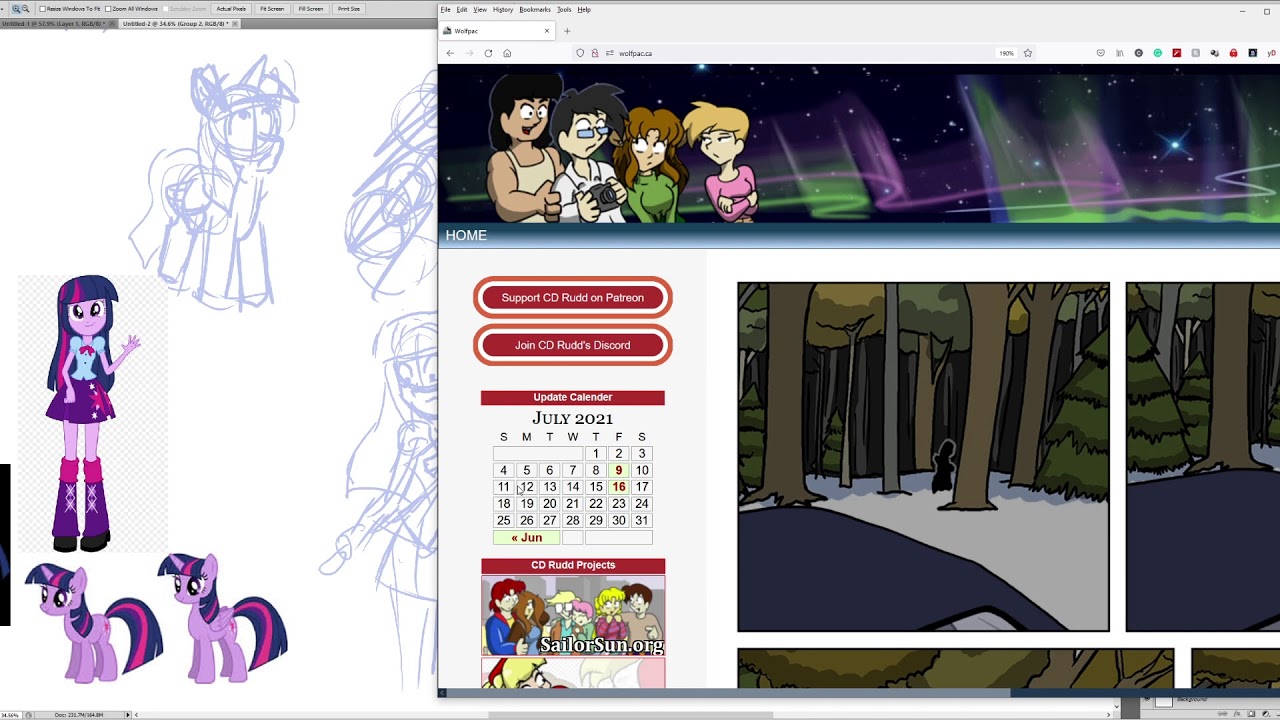The width and height of the screenshot is (1280, 720).
Task: Toggle the Scrubby Zoom checkbox
Action: click(165, 9)
